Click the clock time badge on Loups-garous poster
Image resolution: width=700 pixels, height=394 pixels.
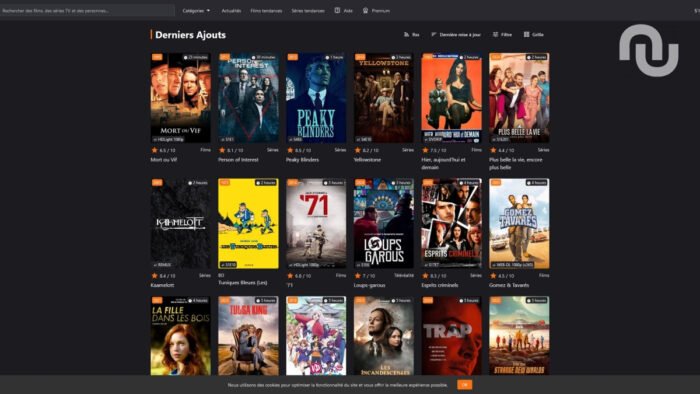tap(401, 182)
